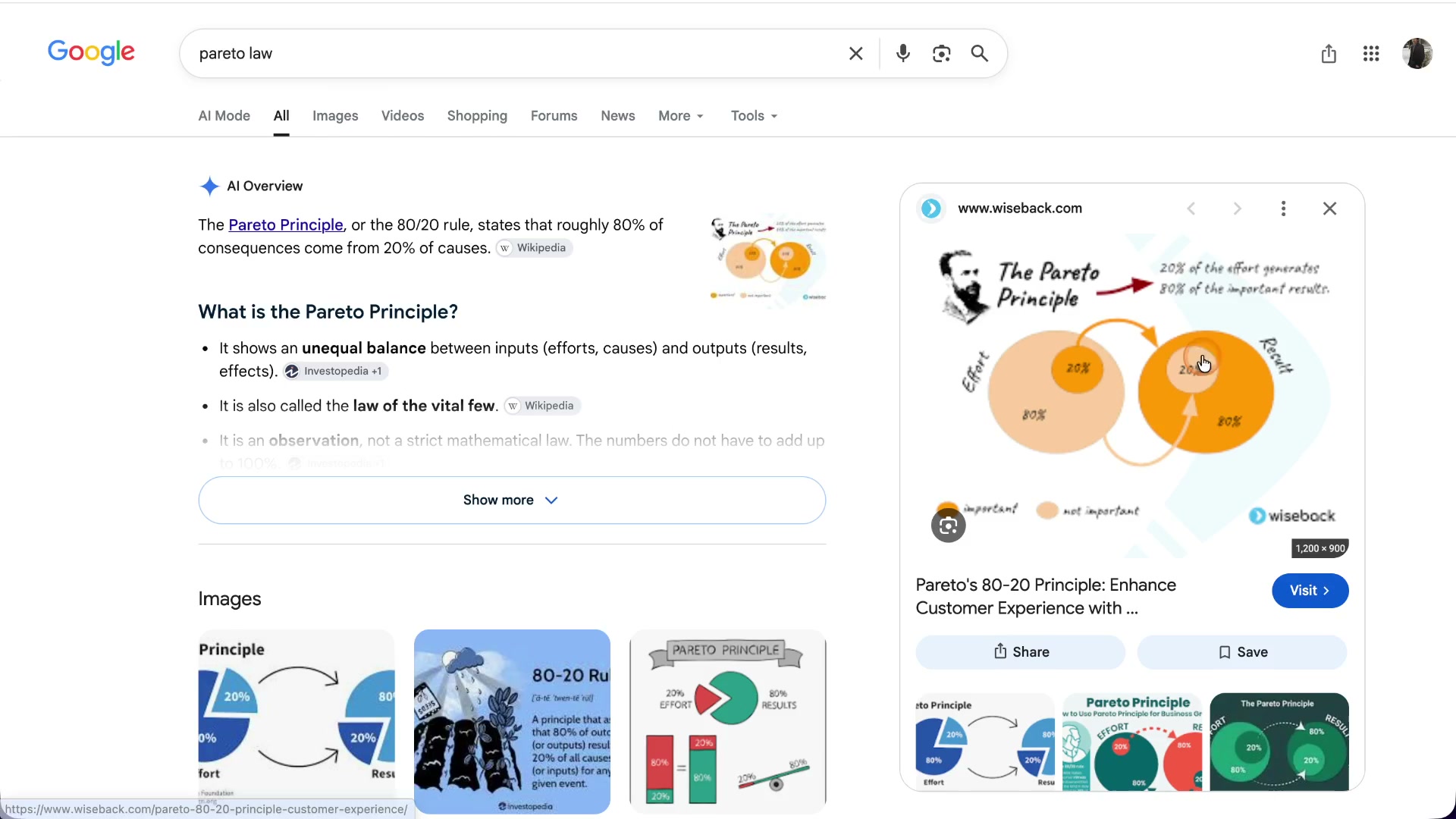
Task: Open Google Lens image search icon
Action: tap(941, 54)
